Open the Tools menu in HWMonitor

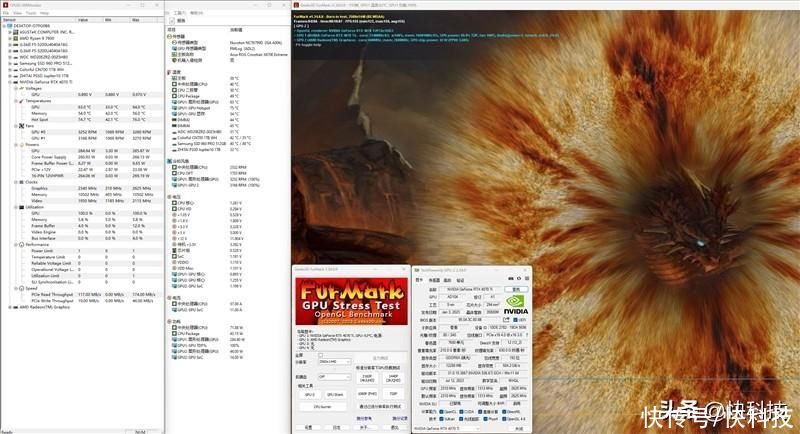(x=31, y=13)
